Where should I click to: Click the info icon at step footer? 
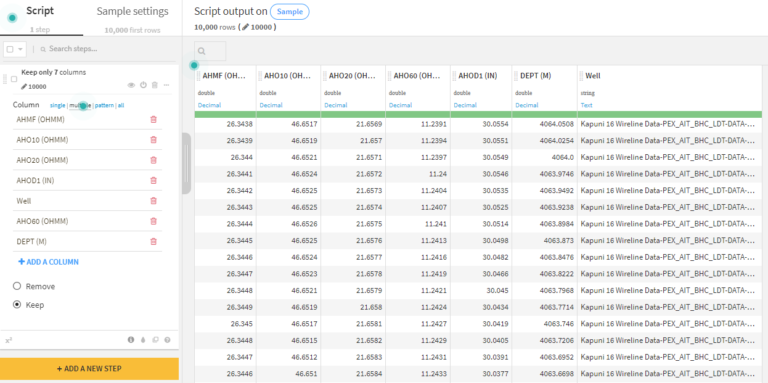point(131,340)
